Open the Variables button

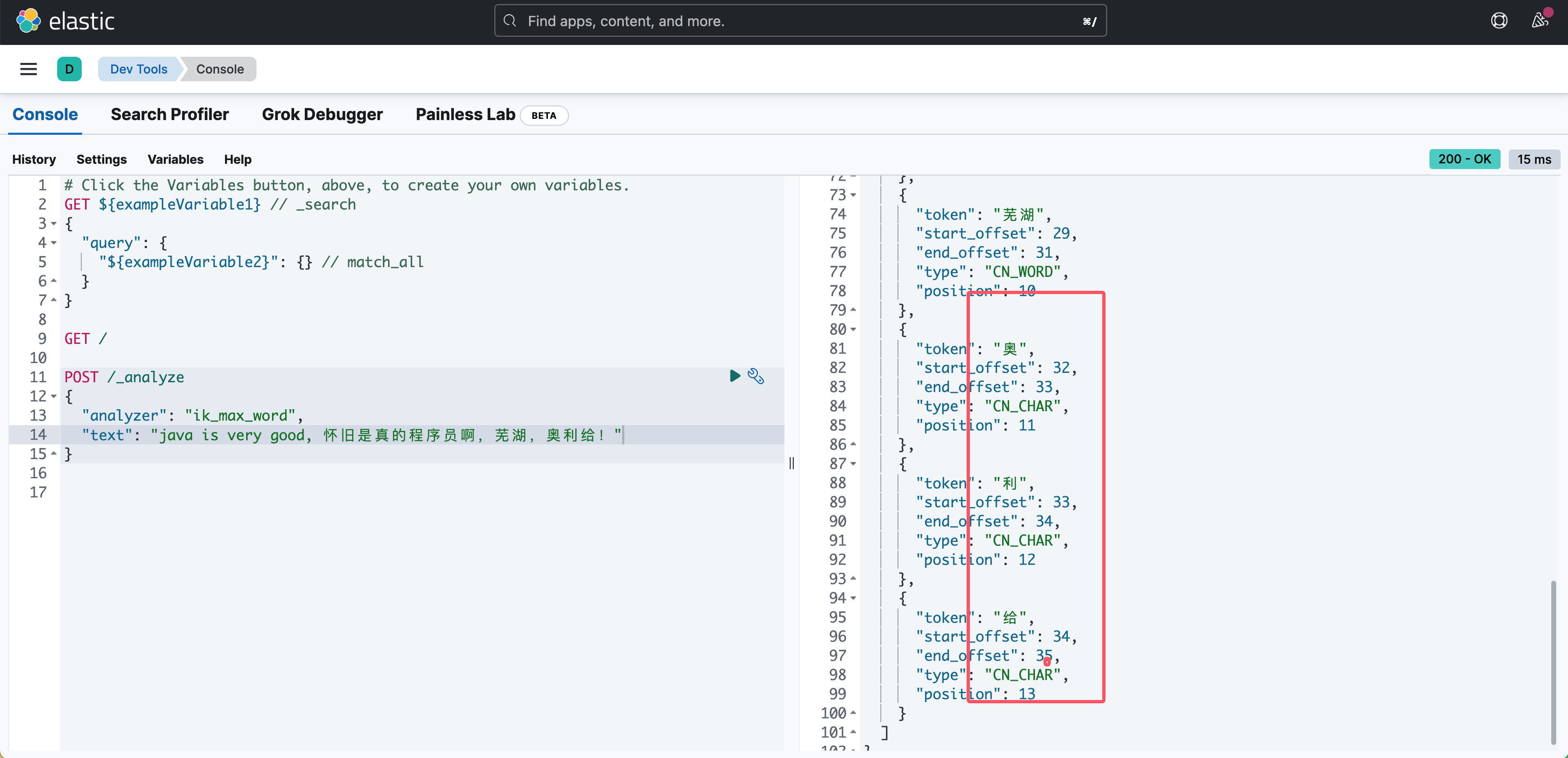175,159
